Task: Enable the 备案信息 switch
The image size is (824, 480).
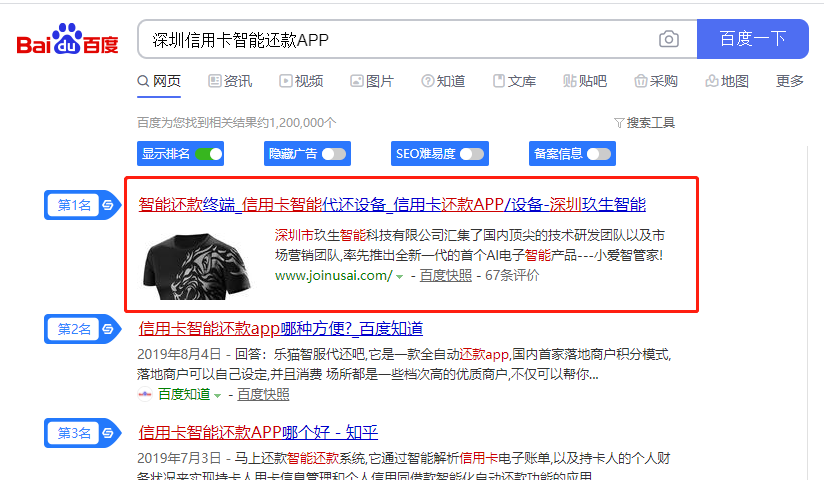Action: coord(599,154)
